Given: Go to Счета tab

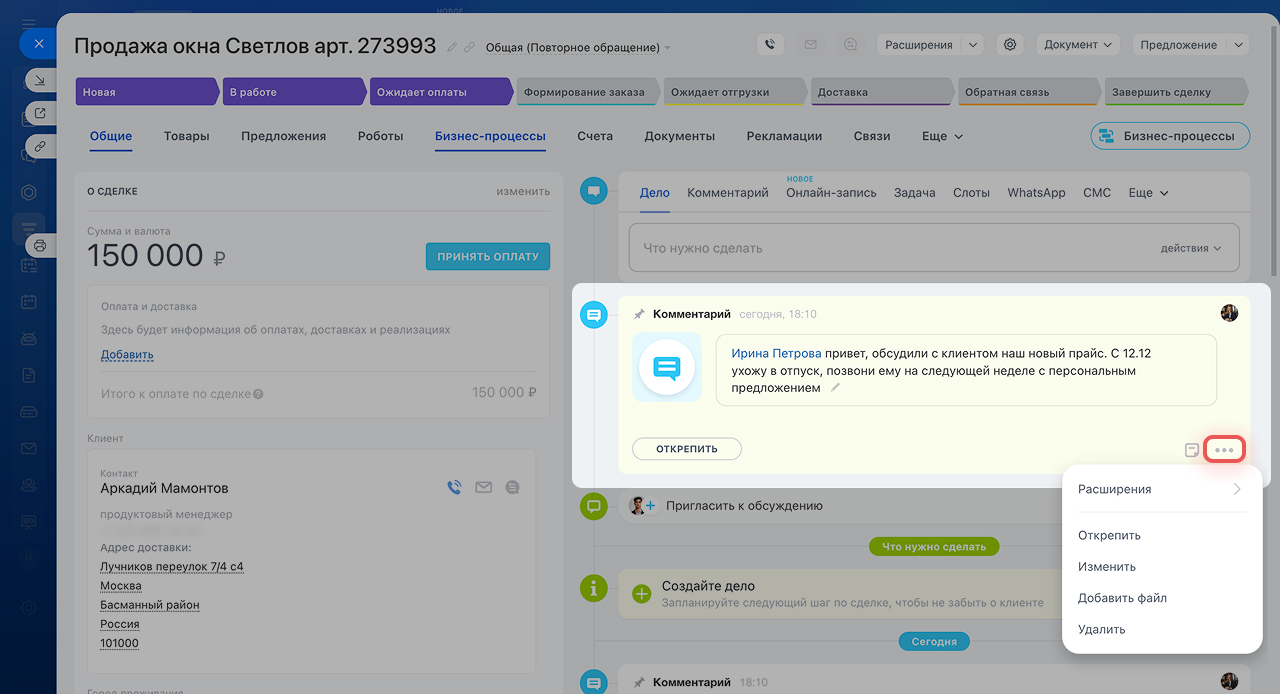Looking at the screenshot, I should pos(595,136).
